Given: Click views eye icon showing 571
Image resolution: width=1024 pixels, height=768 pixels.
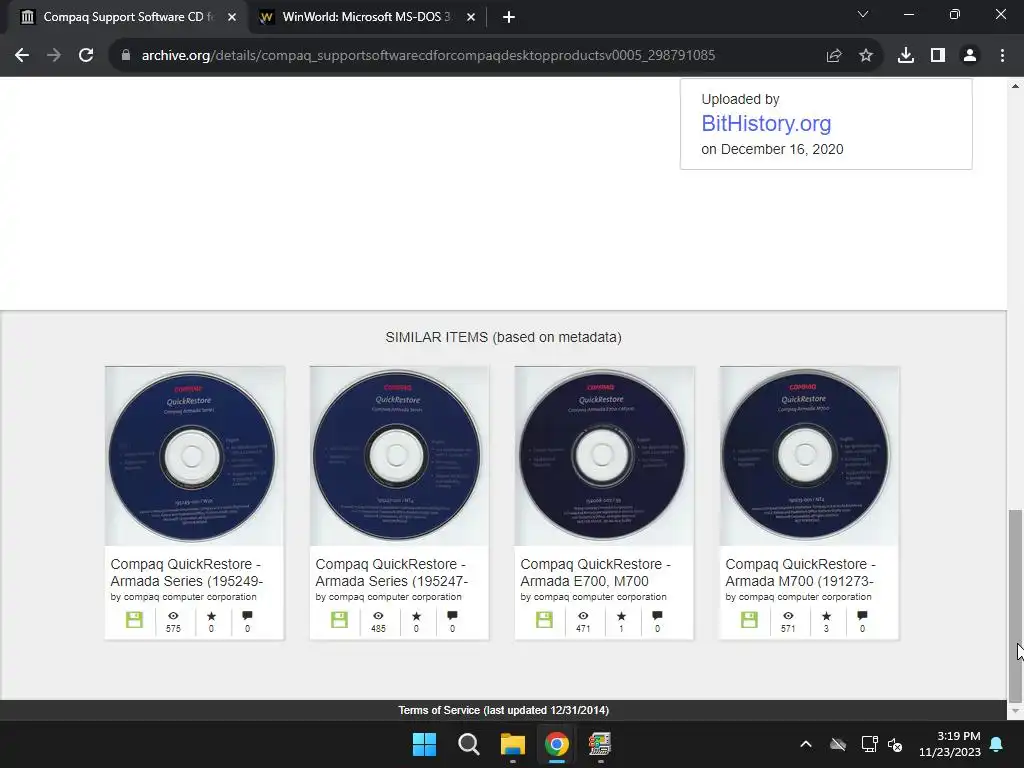Looking at the screenshot, I should [x=788, y=616].
